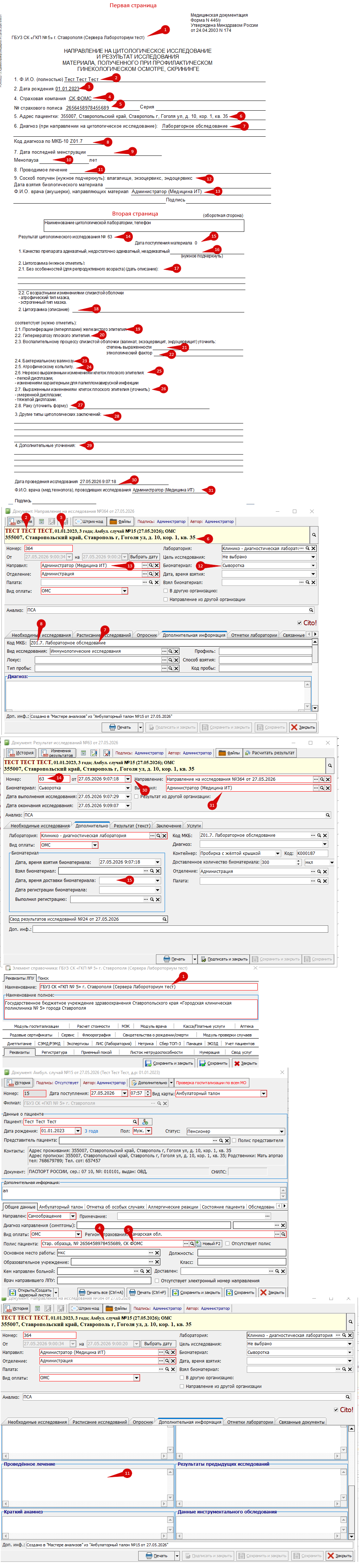Screen dimensions: 359x1568
Task: Click Открыть/Создать адресный листок
Action: [x=30, y=1292]
